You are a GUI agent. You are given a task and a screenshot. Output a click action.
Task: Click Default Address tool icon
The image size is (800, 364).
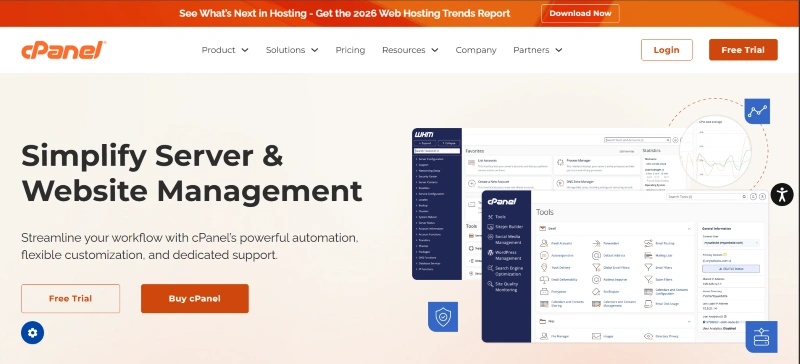point(596,255)
